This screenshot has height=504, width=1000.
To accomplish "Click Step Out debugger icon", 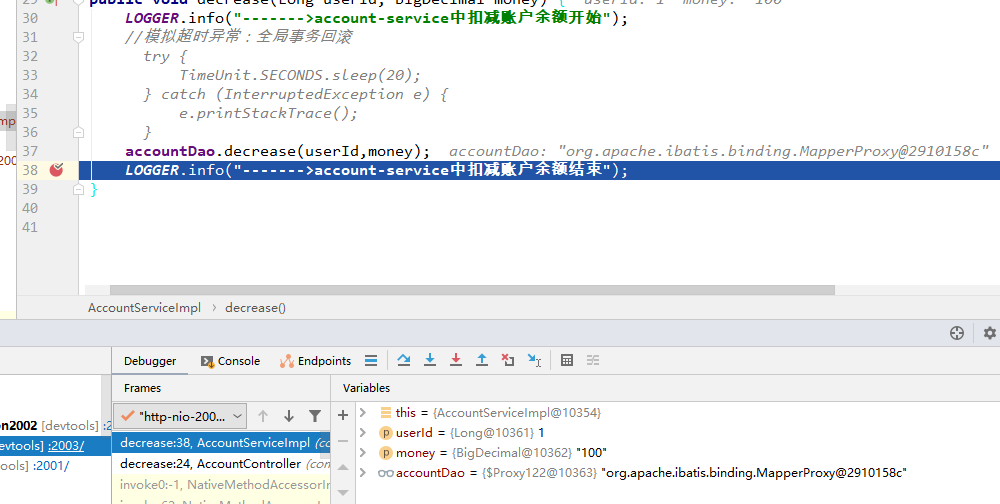I will tap(482, 360).
